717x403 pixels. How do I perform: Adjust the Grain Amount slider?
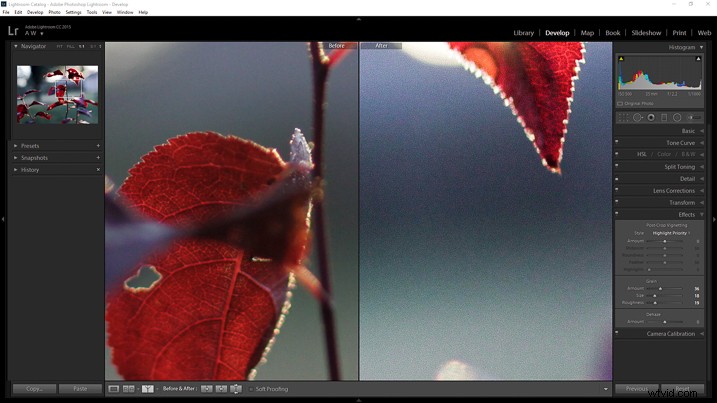[660, 289]
